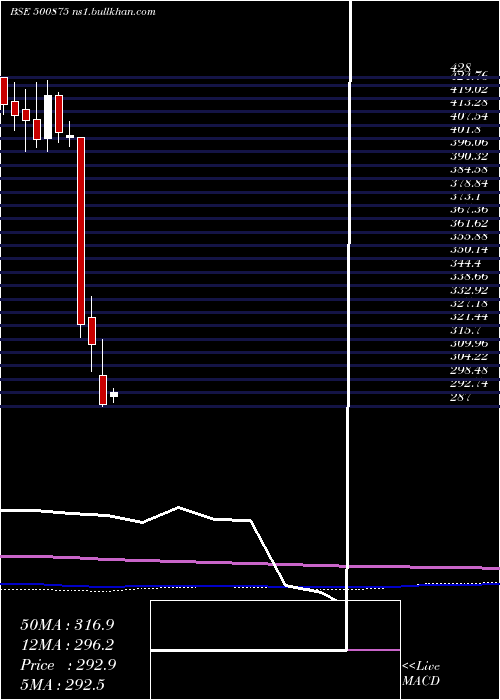
Task: Click the 367.36 price axis label
Action: pos(469,209)
